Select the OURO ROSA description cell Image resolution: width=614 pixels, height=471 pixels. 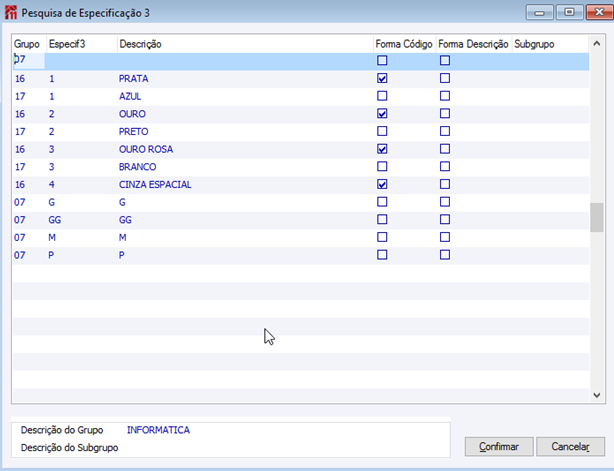click(x=146, y=149)
